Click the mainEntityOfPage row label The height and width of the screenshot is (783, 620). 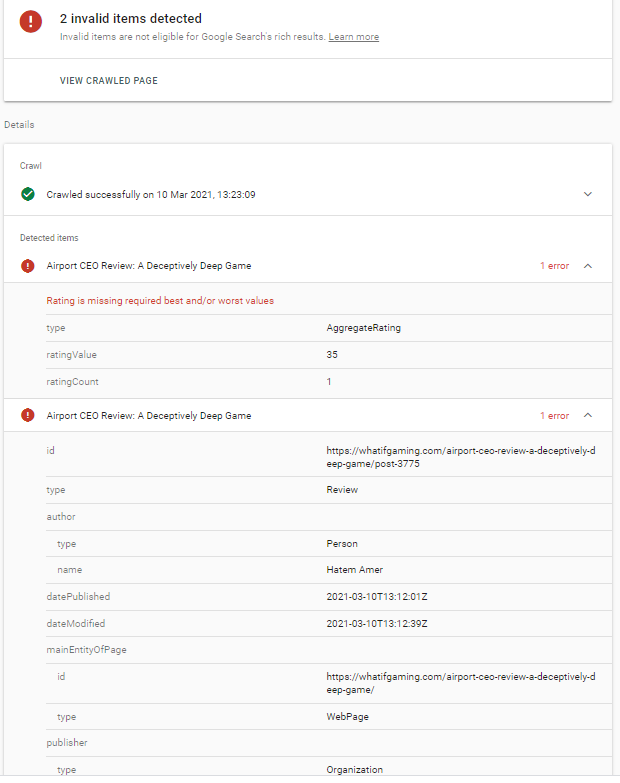(x=86, y=650)
